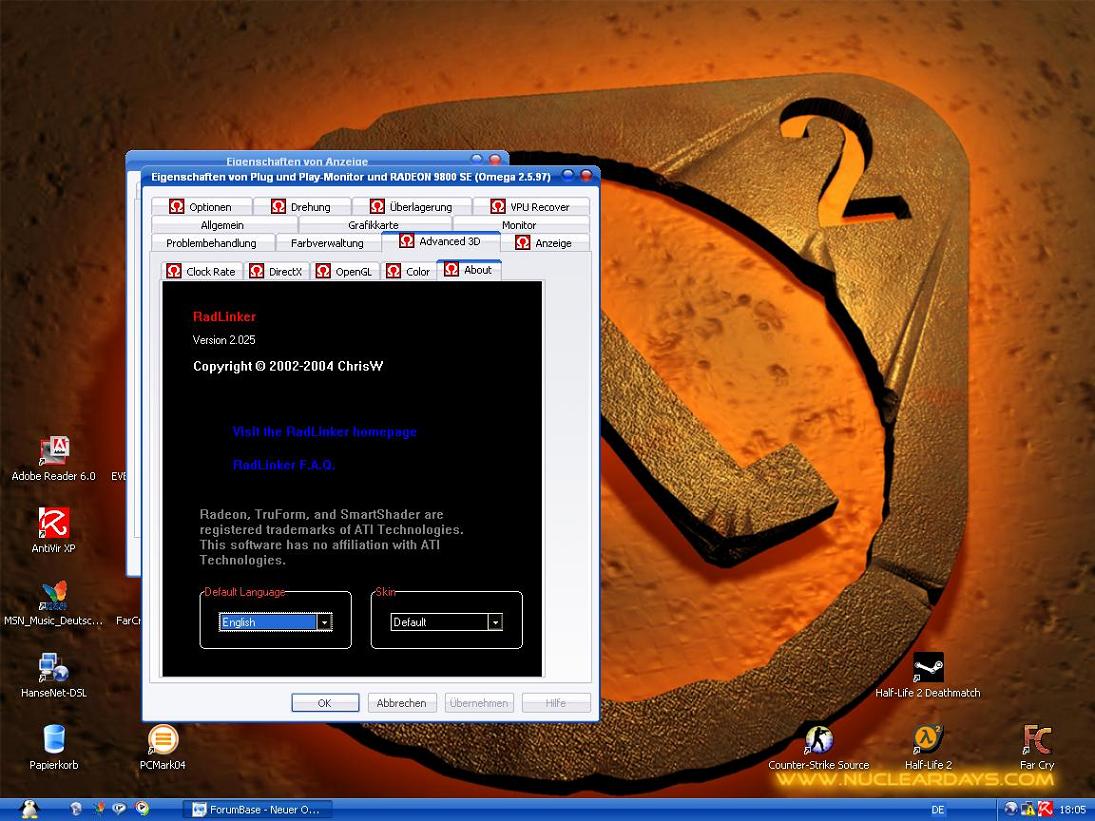Click the Abbrechen button

pyautogui.click(x=402, y=703)
